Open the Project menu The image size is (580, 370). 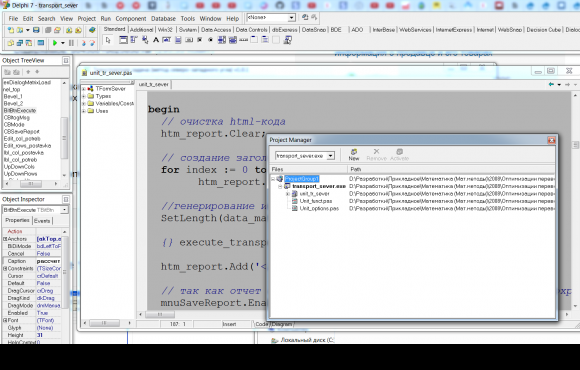coord(87,18)
